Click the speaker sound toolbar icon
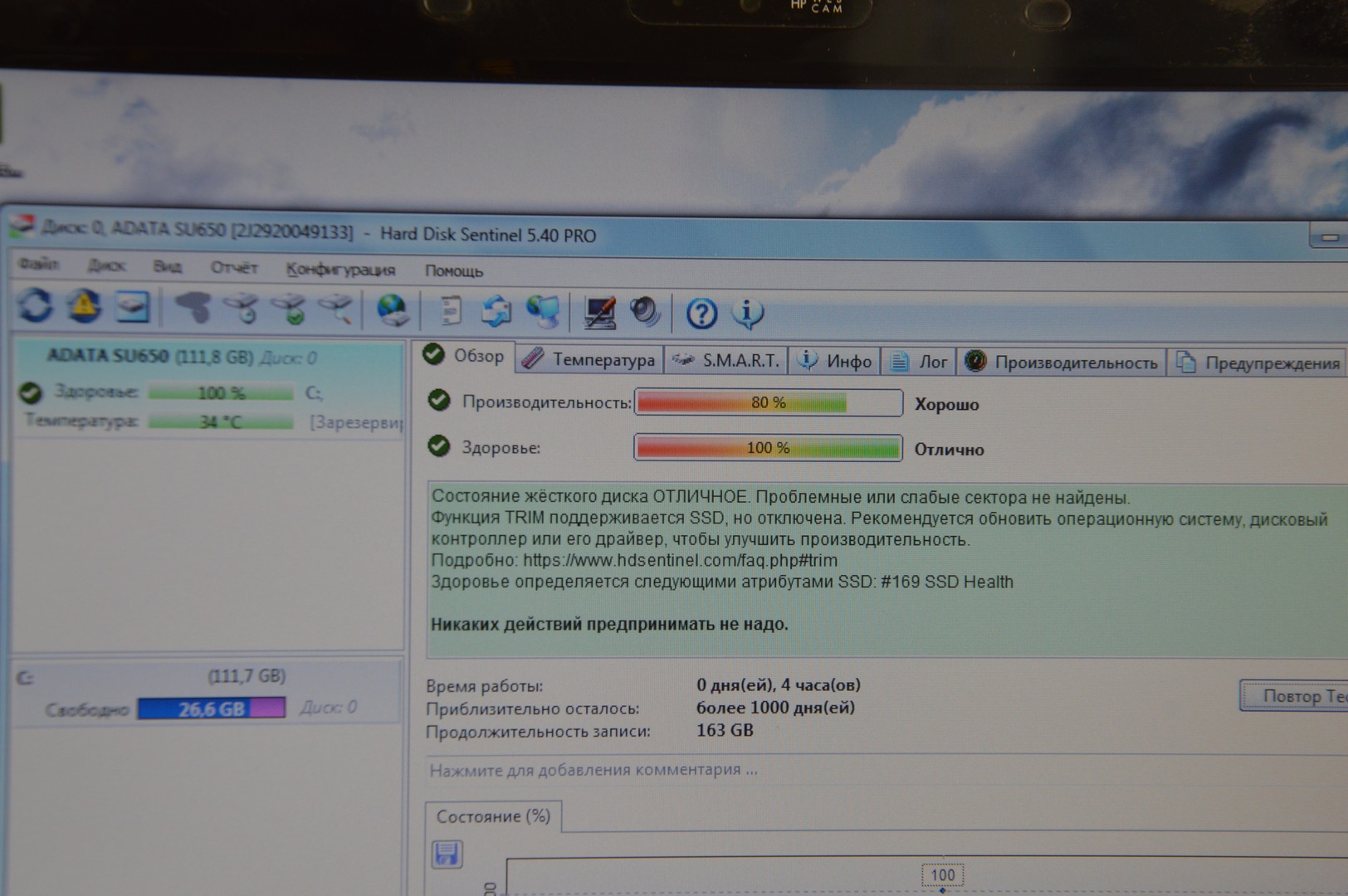The image size is (1348, 896). point(645,313)
